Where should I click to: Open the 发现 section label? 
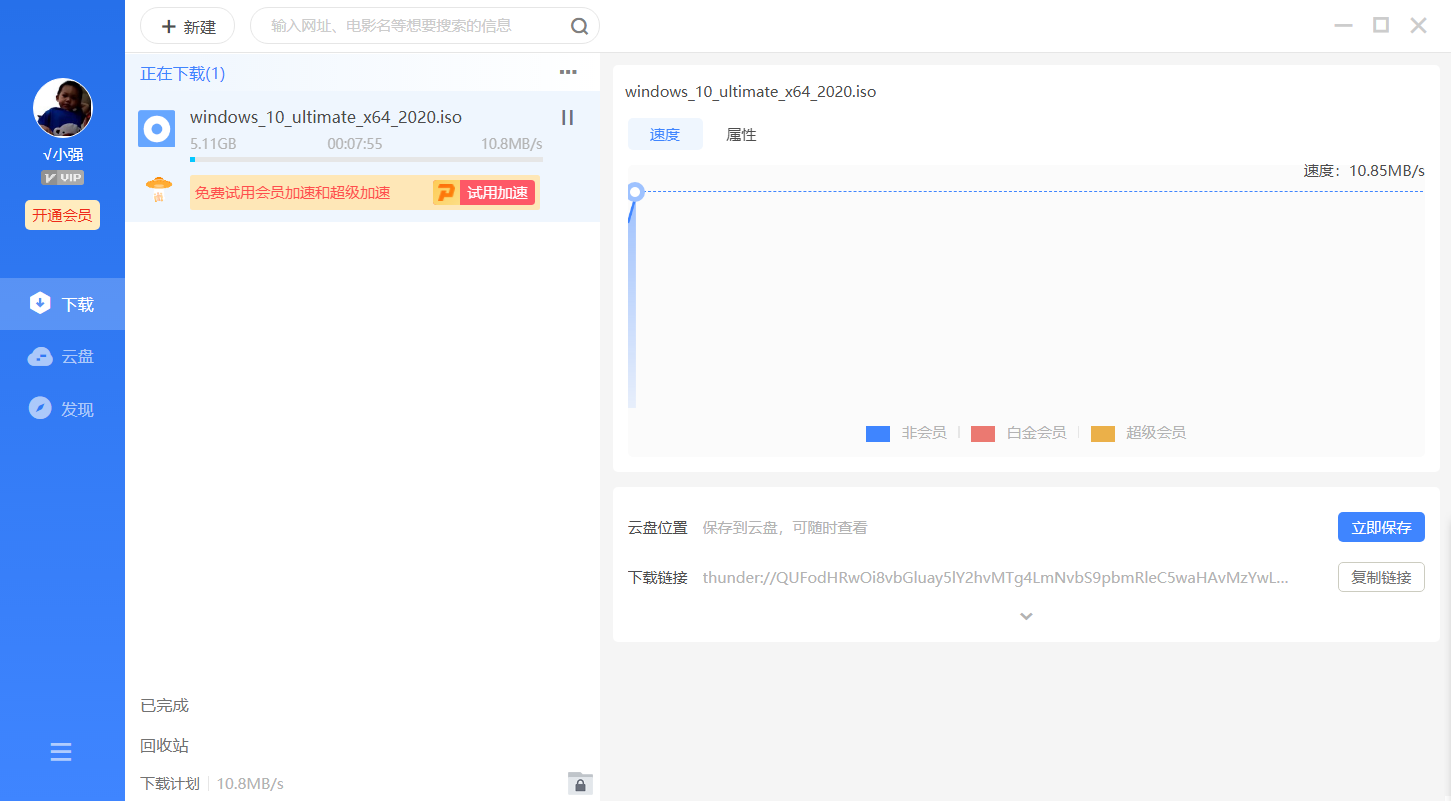[x=78, y=409]
